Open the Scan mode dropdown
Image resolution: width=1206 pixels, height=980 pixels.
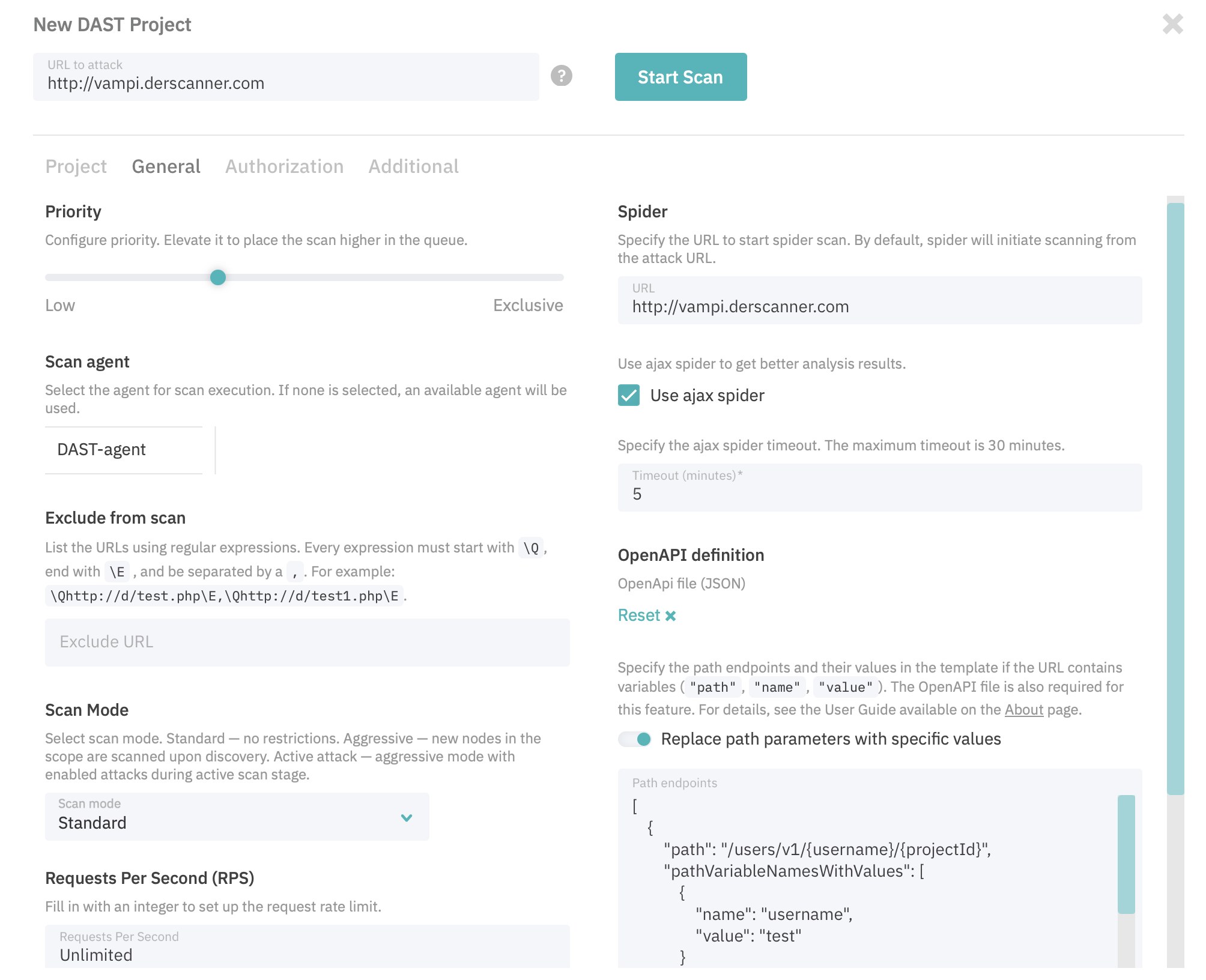click(x=237, y=816)
